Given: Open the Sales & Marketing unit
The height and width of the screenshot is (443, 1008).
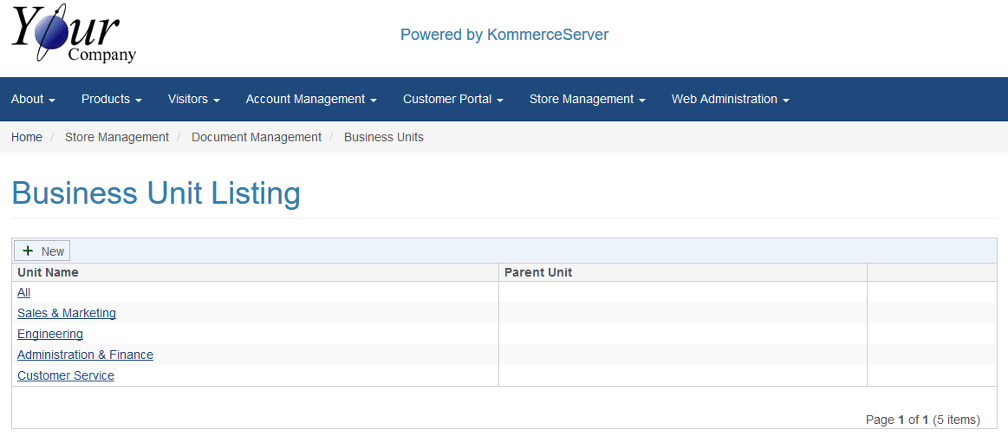Looking at the screenshot, I should click(66, 313).
